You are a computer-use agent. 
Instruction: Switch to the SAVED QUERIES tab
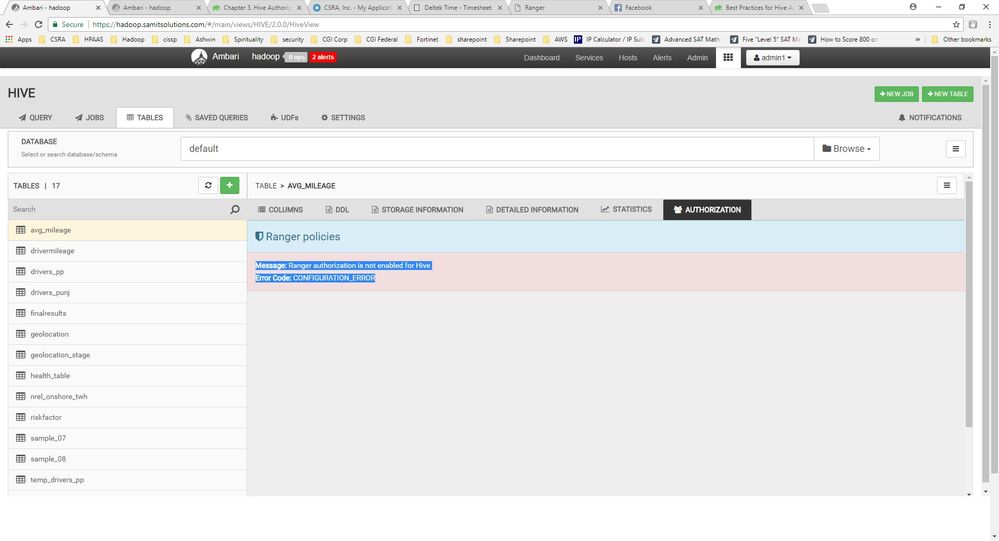click(x=217, y=118)
